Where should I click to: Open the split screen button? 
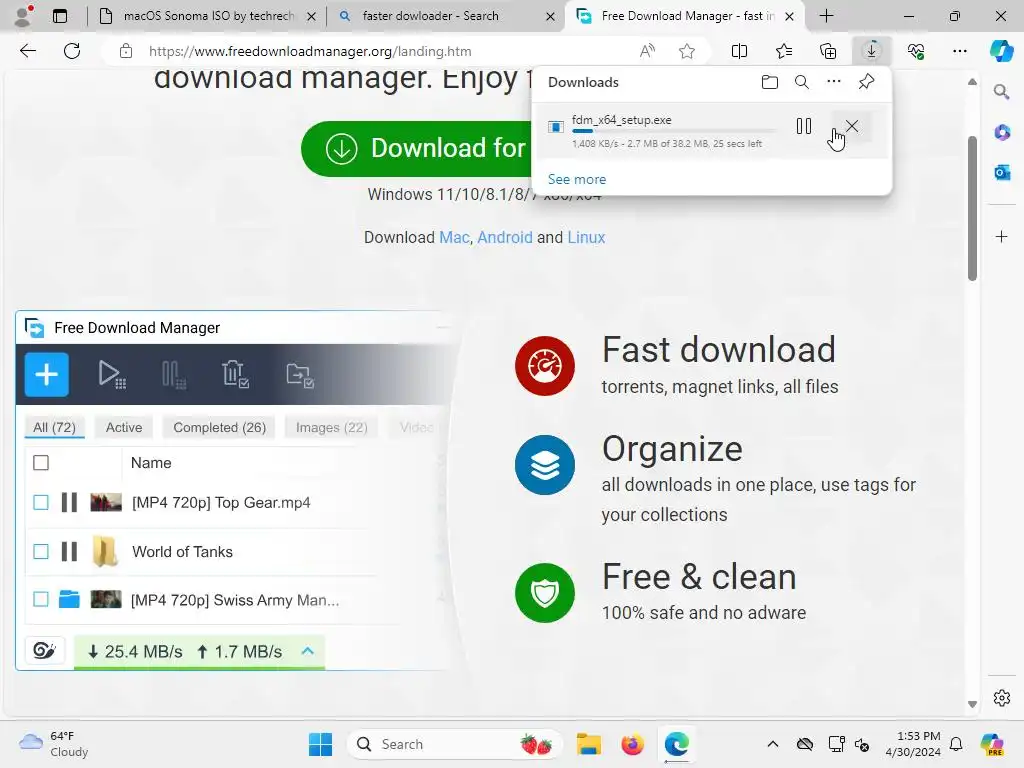(739, 51)
